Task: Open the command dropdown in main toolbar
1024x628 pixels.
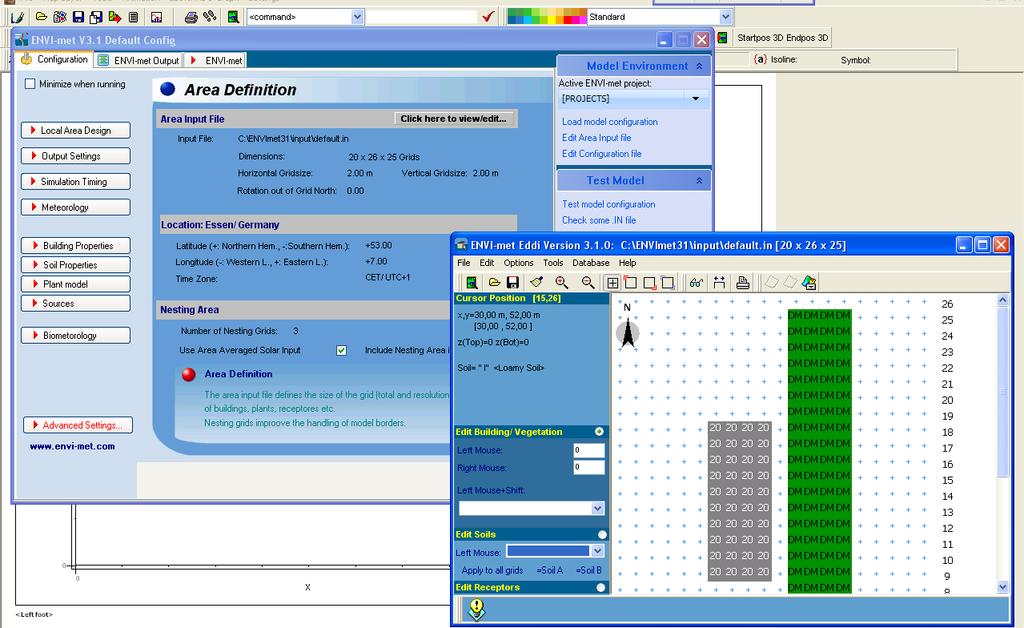Action: pyautogui.click(x=357, y=17)
